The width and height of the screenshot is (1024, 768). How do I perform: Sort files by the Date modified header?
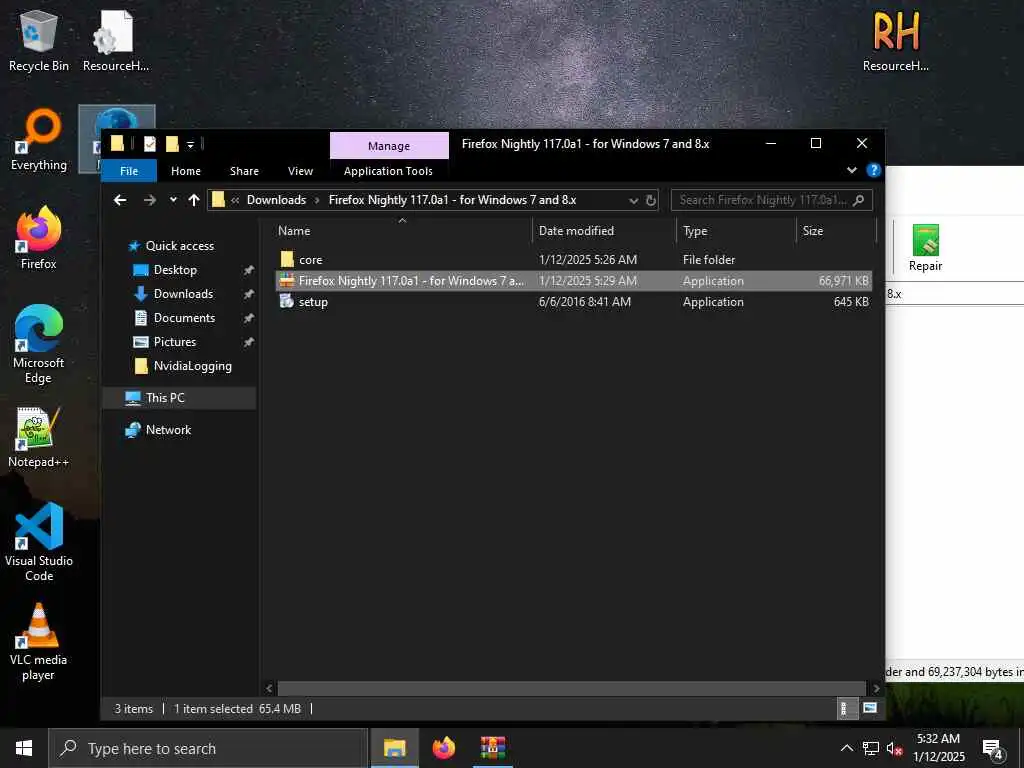pyautogui.click(x=605, y=231)
